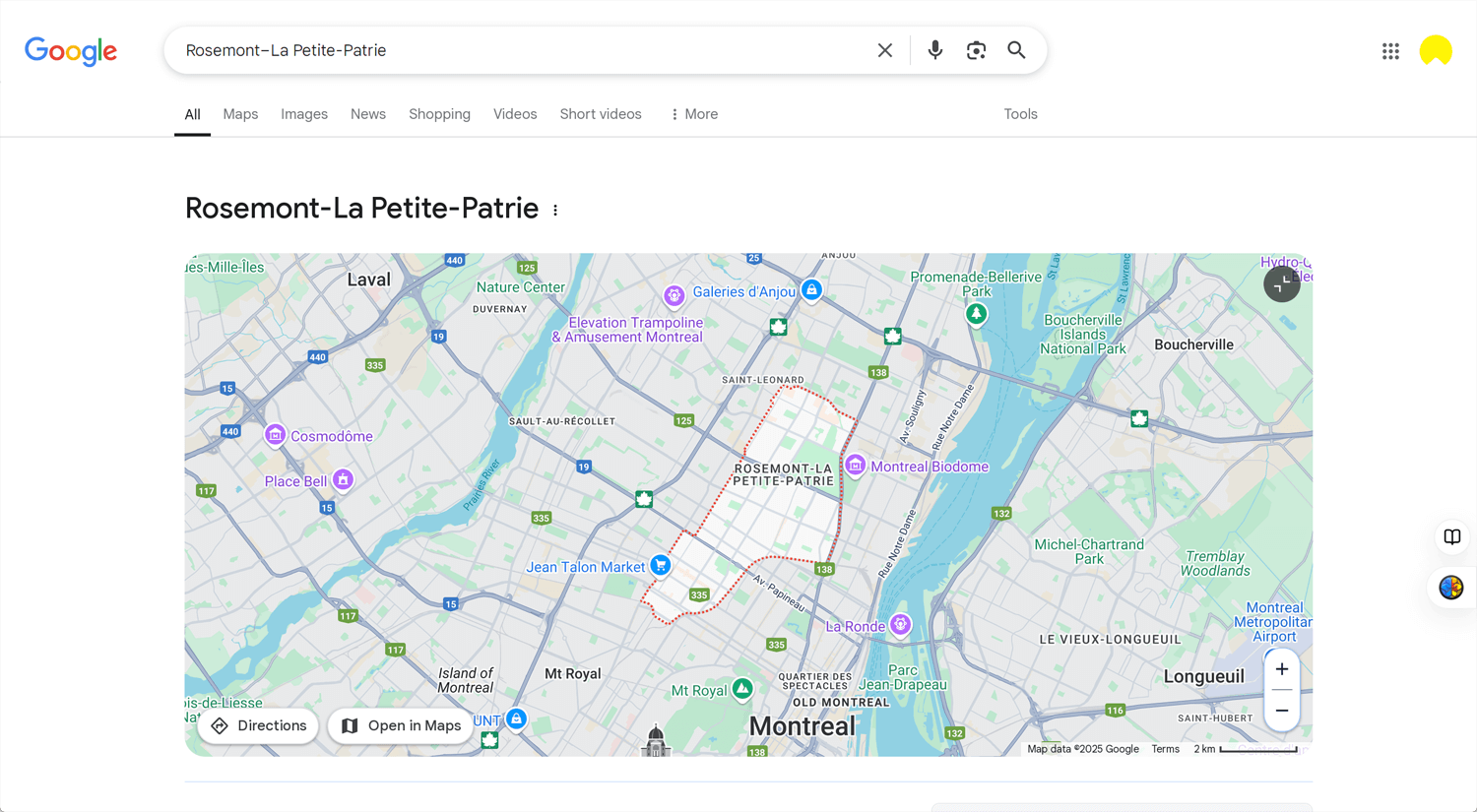Click the voice search microphone icon
Image resolution: width=1477 pixels, height=812 pixels.
pyautogui.click(x=933, y=49)
